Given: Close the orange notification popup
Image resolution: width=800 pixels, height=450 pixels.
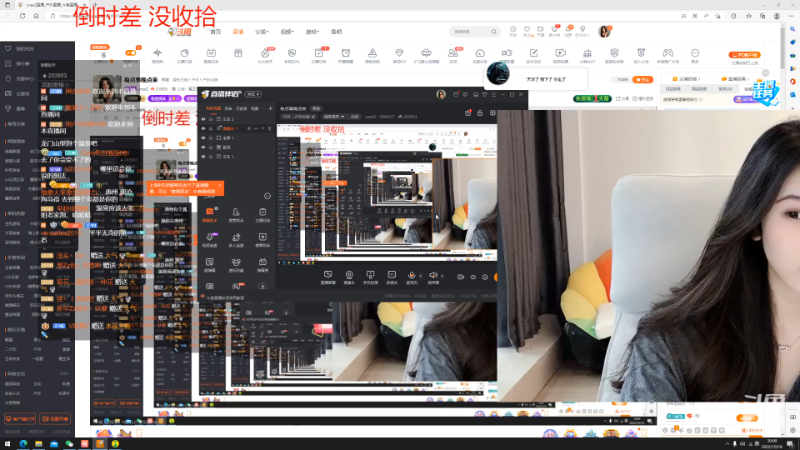Looking at the screenshot, I should pos(219,185).
